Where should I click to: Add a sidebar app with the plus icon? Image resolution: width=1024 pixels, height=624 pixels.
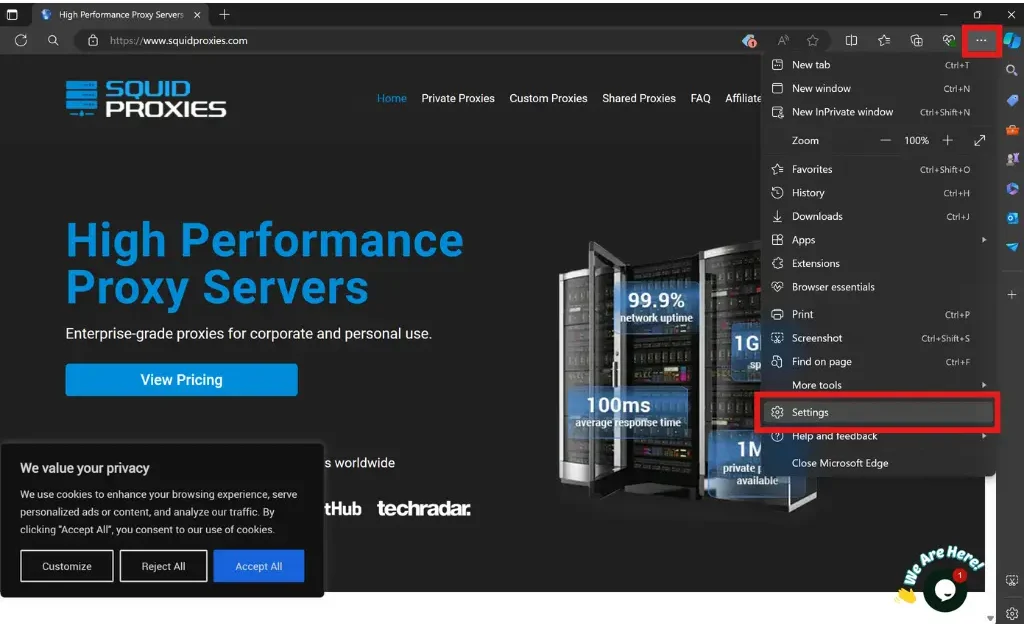pos(1012,294)
